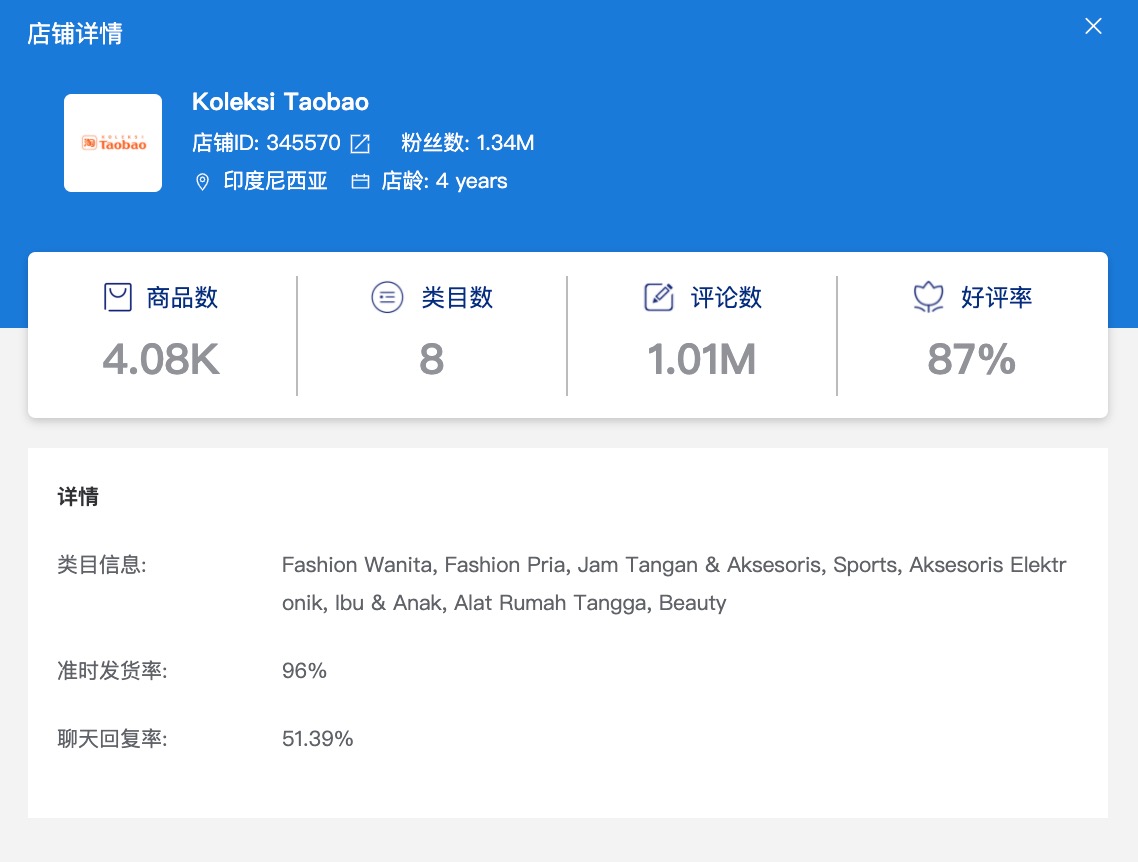Click the 准时发货率 label
Image resolution: width=1138 pixels, height=862 pixels.
(112, 670)
